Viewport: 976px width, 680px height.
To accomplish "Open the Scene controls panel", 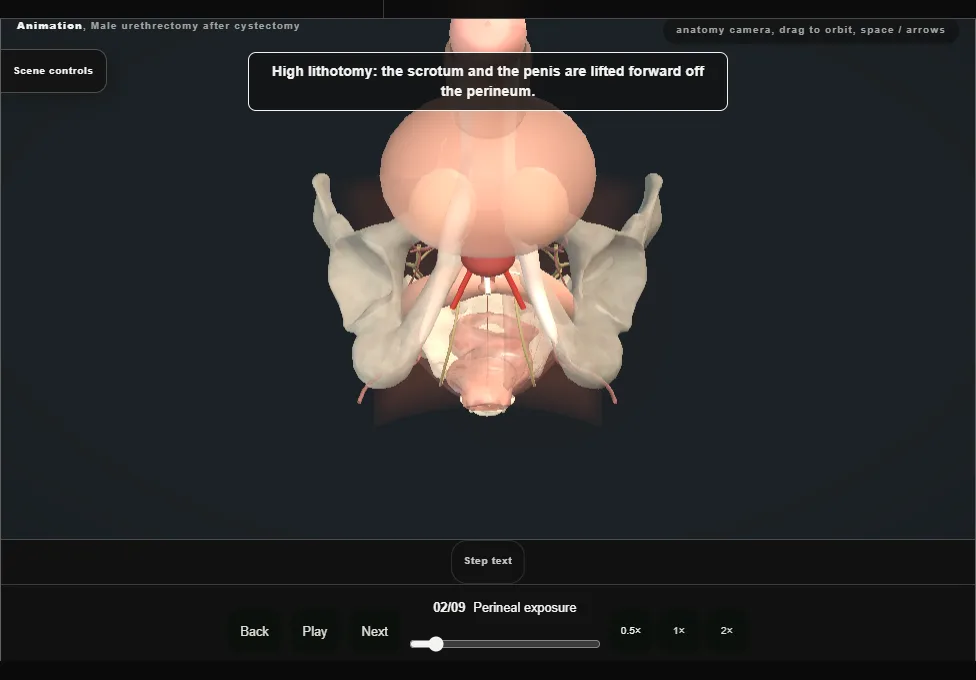I will tap(54, 71).
